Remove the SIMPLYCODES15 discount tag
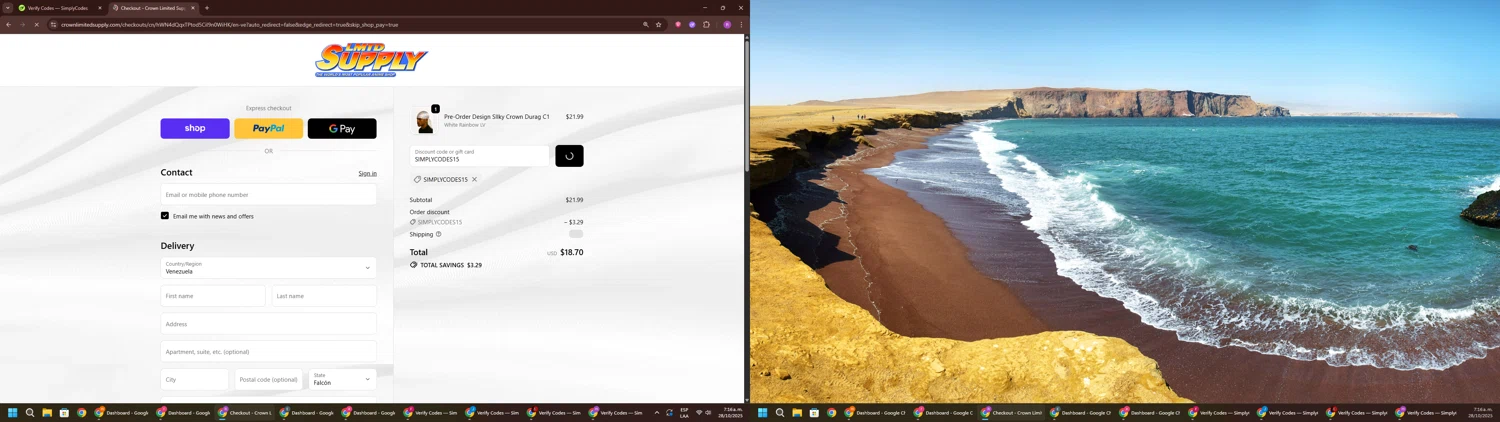This screenshot has width=1500, height=422. pyautogui.click(x=474, y=180)
